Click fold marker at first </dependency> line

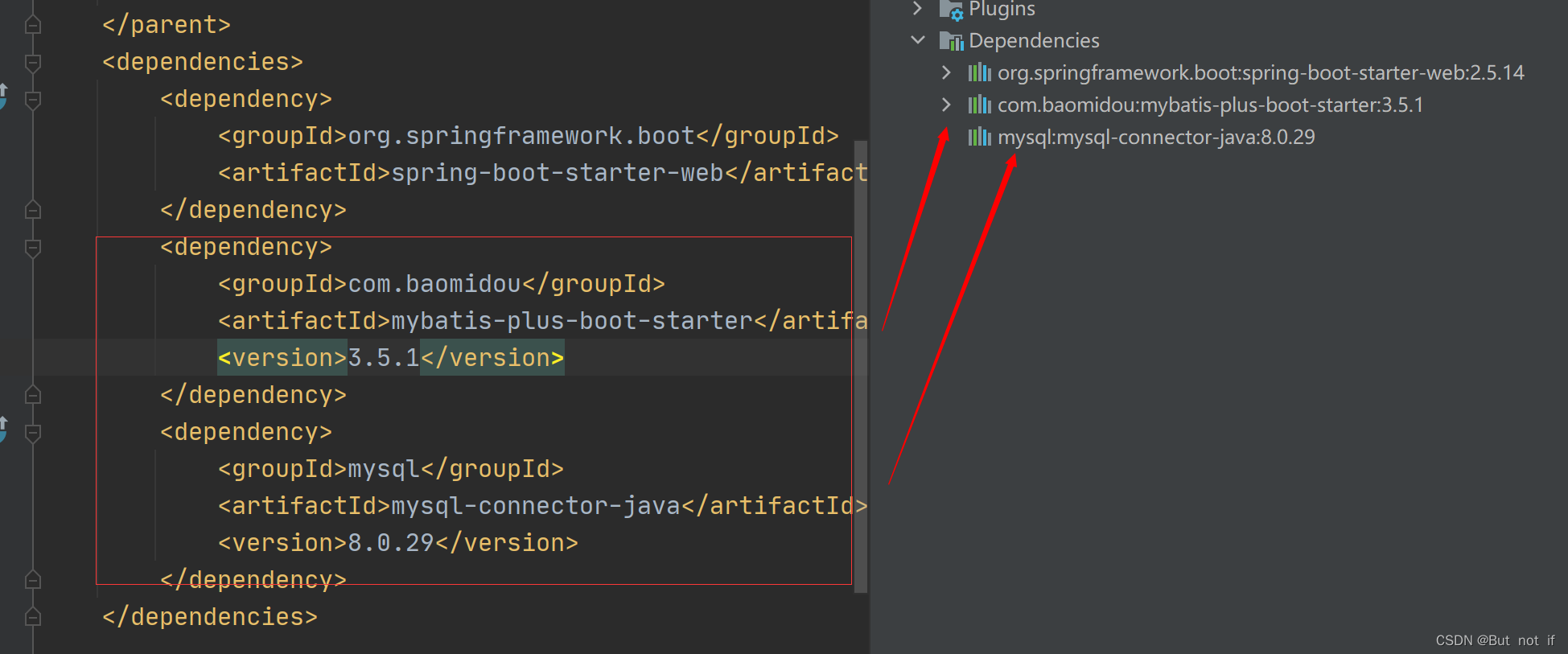(33, 210)
